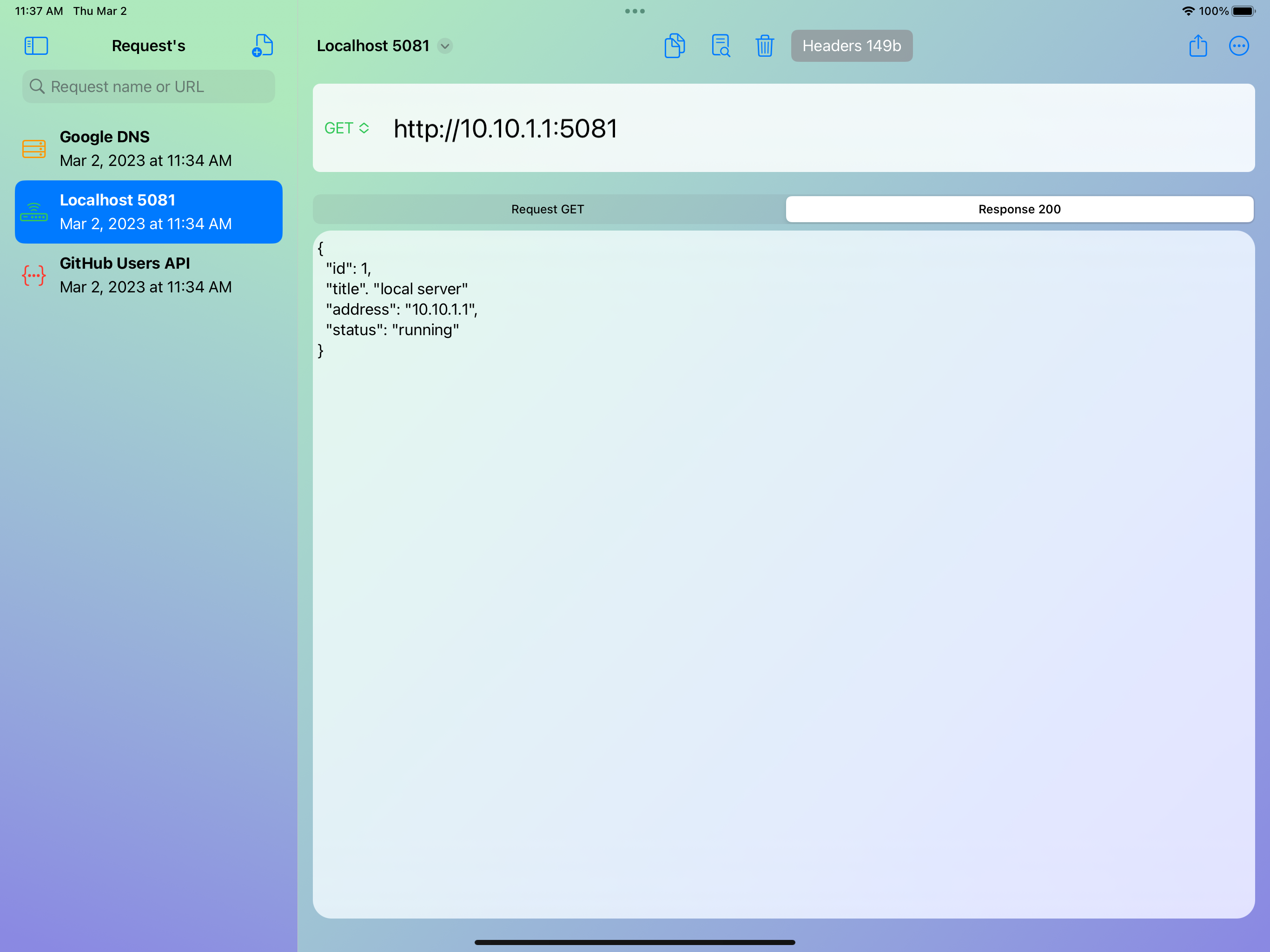Click the "title". "local server" response line
The height and width of the screenshot is (952, 1270).
(x=397, y=289)
